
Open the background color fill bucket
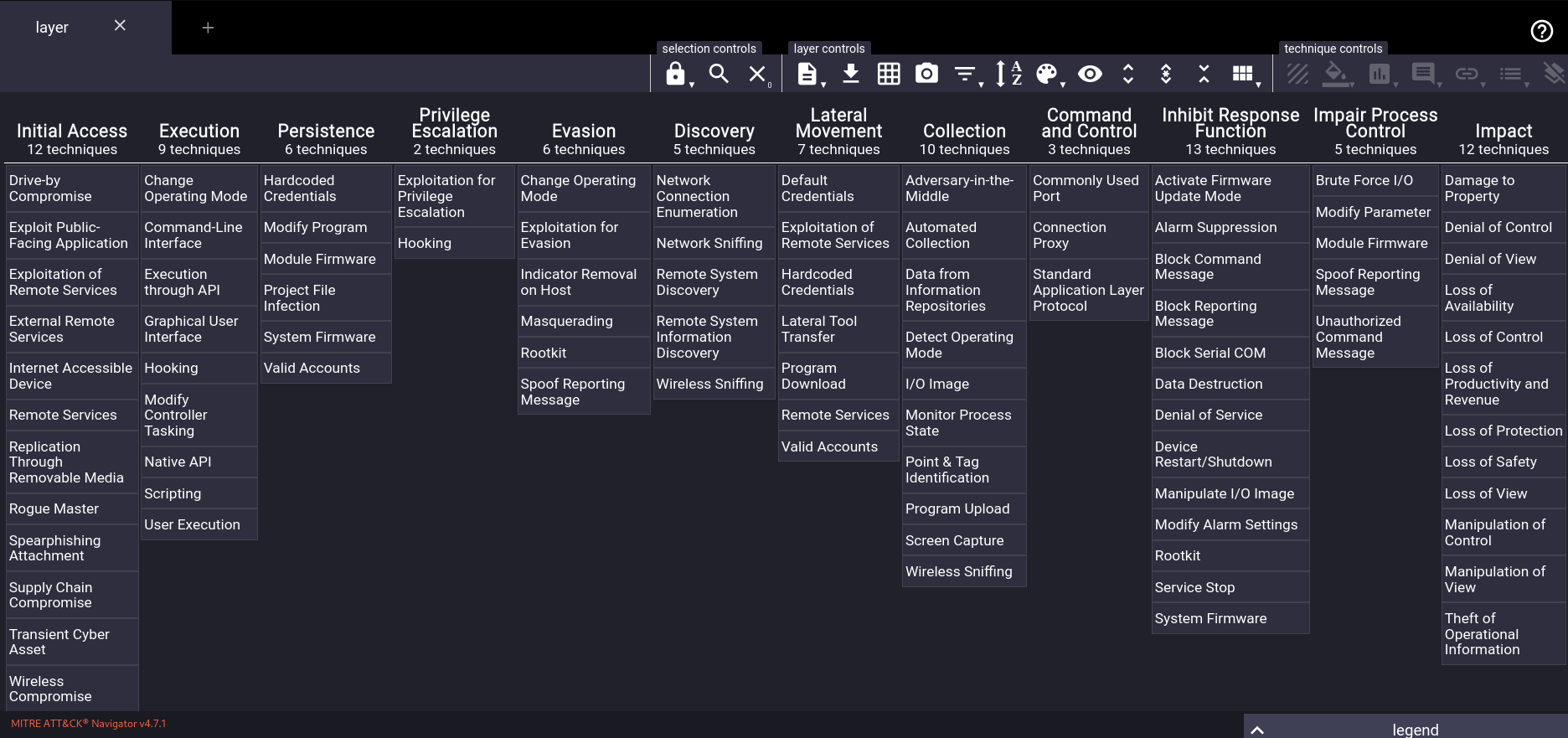(1336, 74)
